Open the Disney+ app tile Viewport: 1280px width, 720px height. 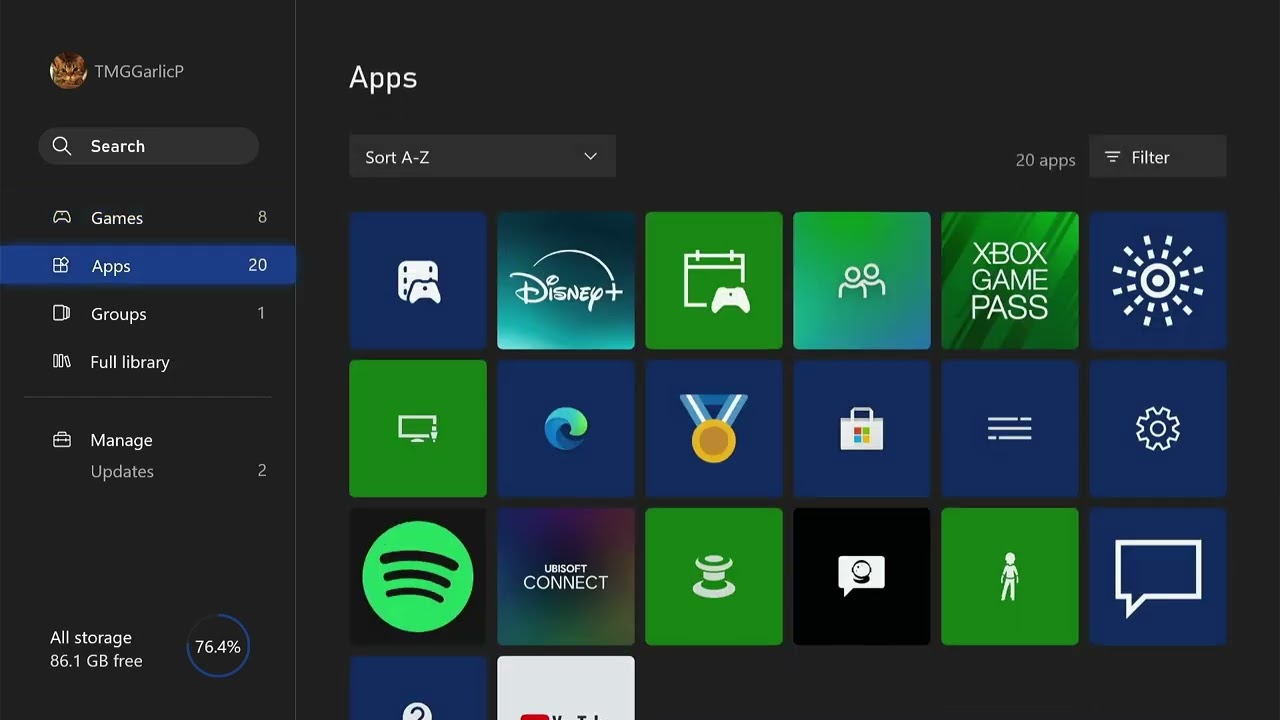coord(566,281)
